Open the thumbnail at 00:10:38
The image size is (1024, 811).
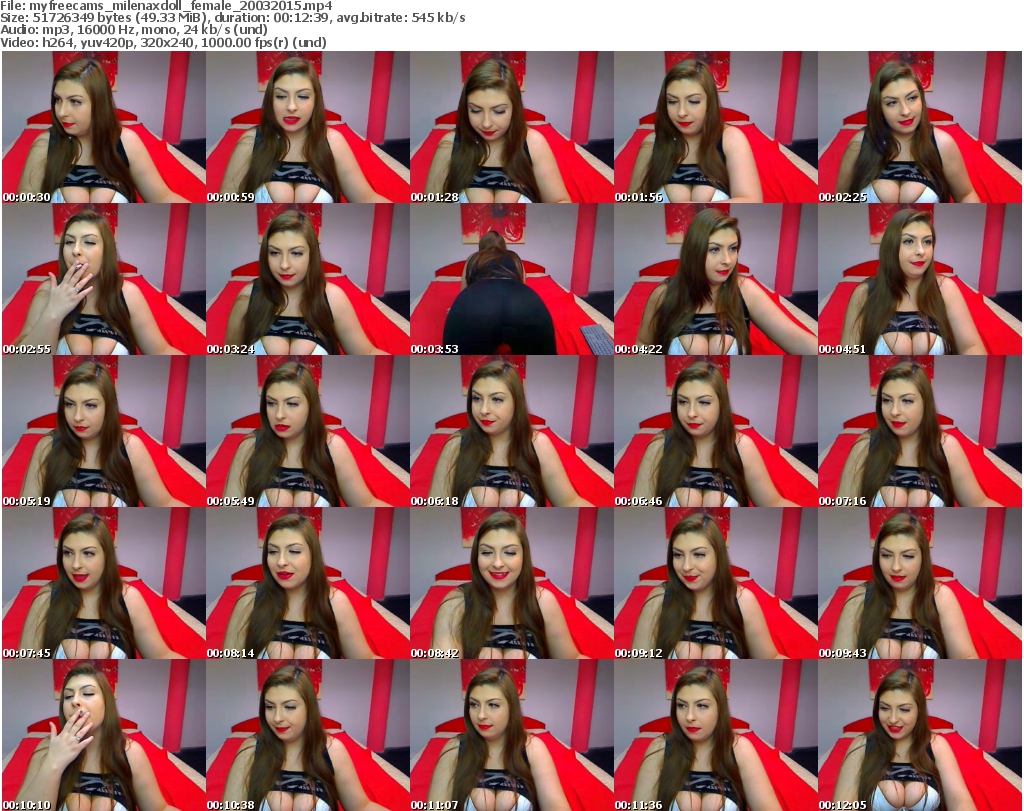[x=308, y=735]
